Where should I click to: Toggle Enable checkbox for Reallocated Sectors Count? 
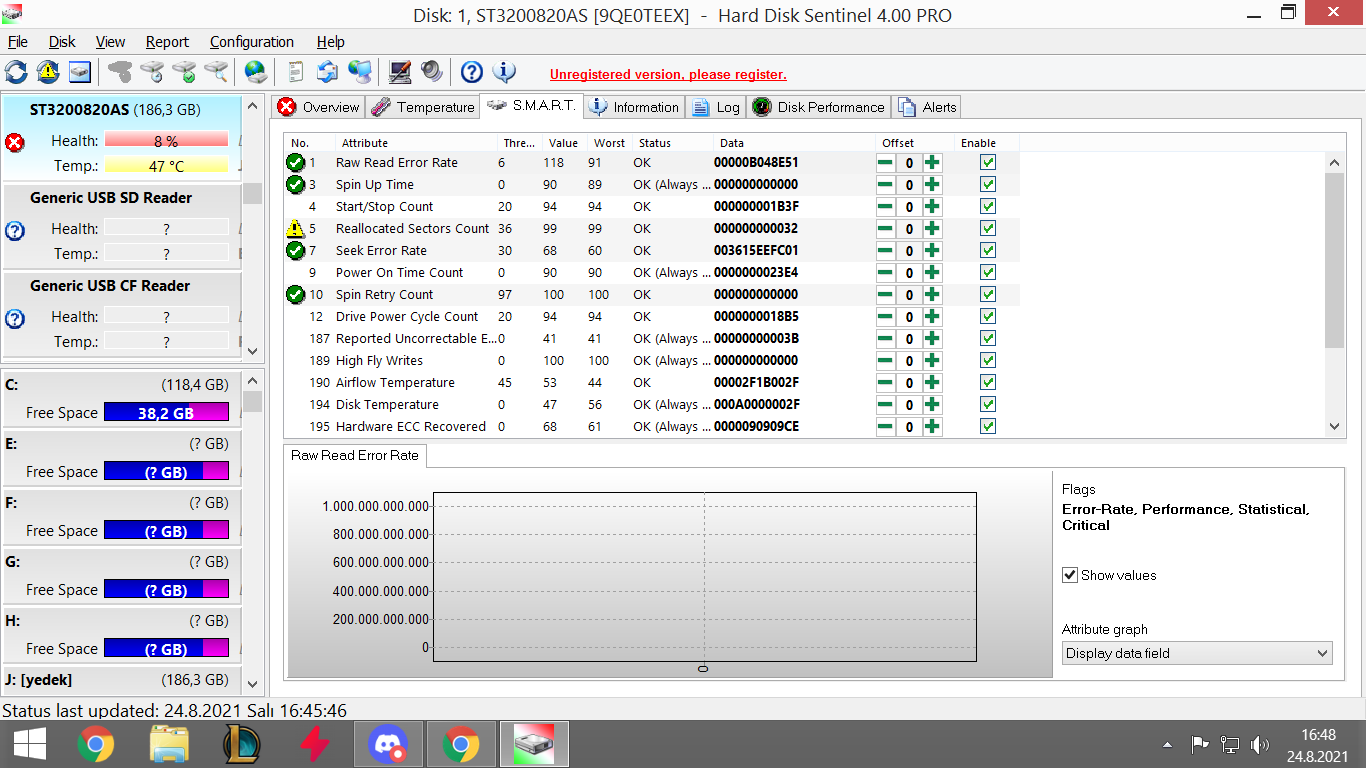988,229
